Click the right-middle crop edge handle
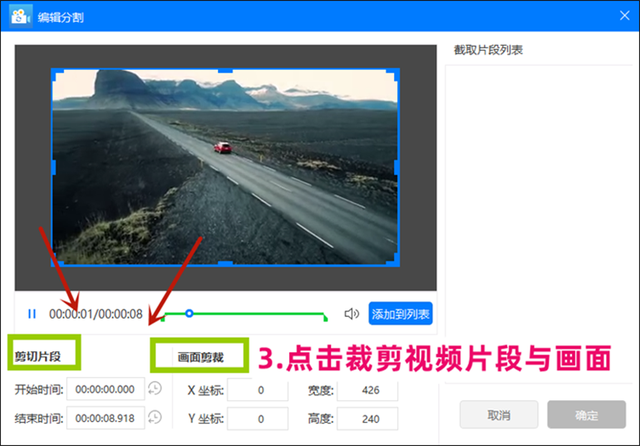The height and width of the screenshot is (446, 640). [398, 166]
